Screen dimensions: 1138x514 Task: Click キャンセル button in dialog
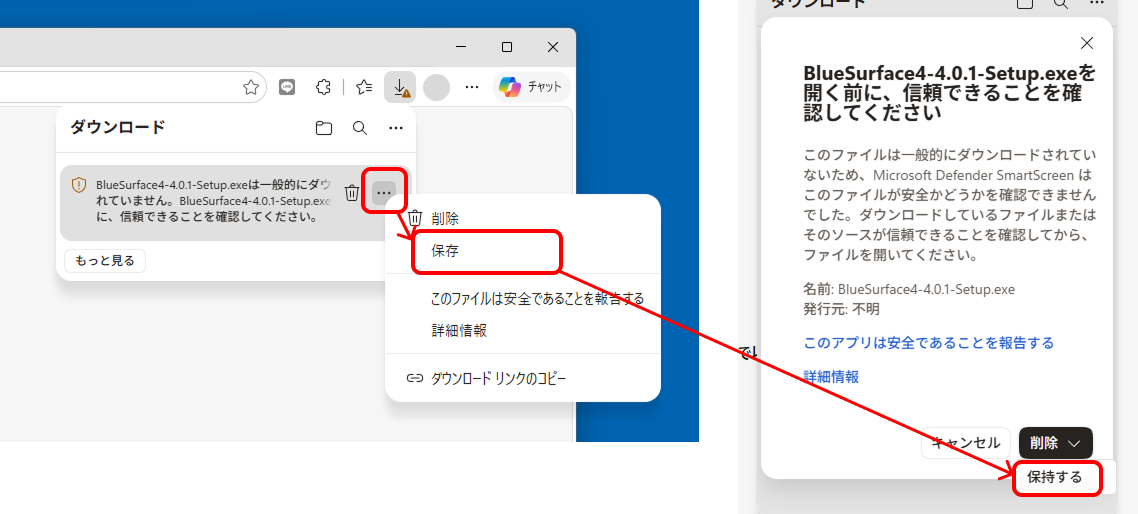pos(965,443)
